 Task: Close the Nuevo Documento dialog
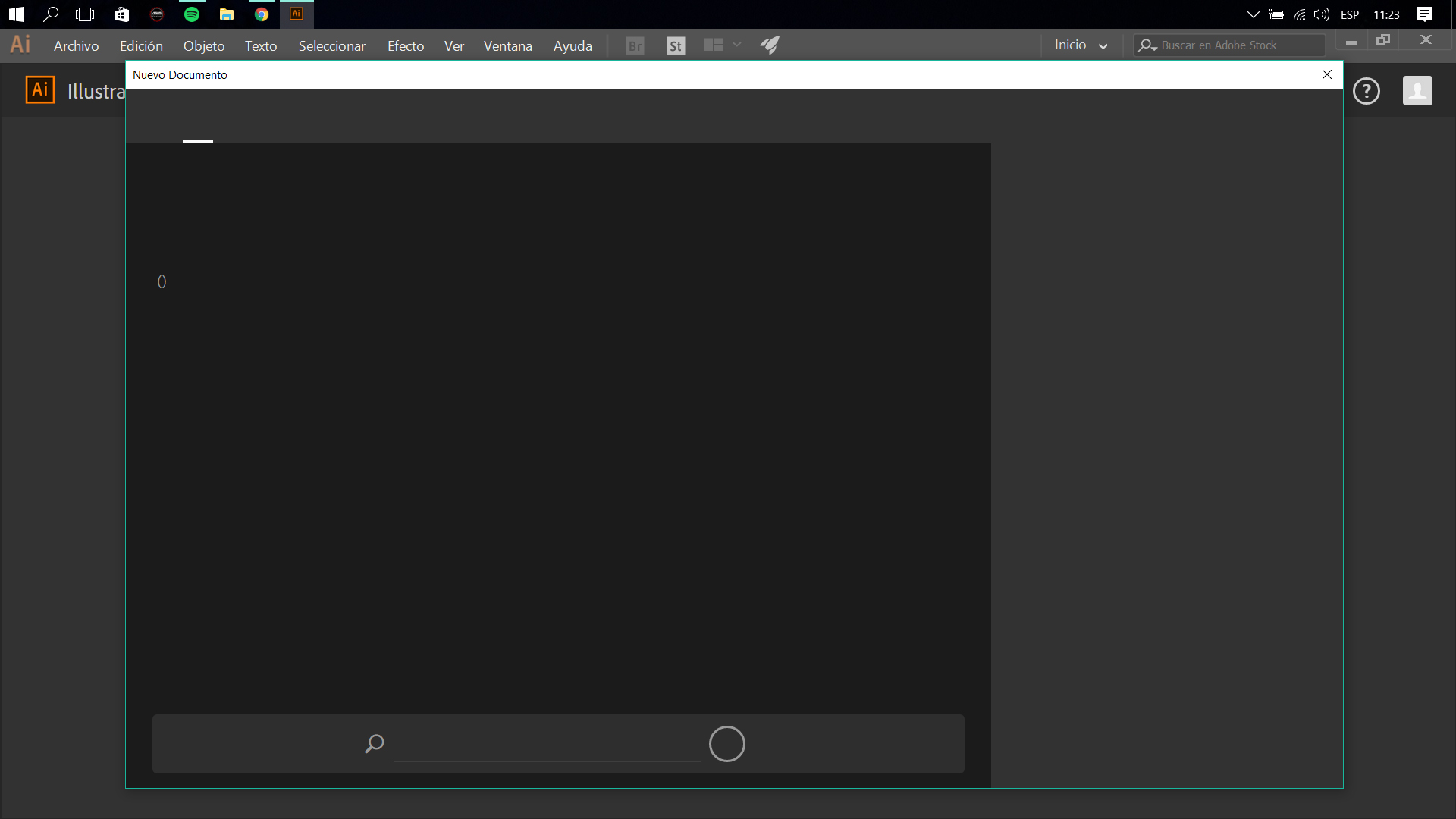[x=1327, y=74]
